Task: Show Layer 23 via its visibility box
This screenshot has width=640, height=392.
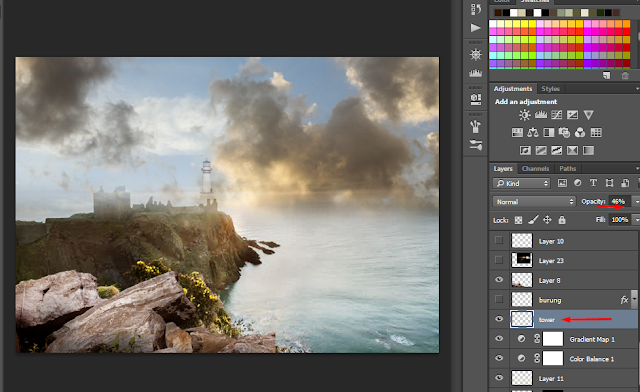Action: (499, 260)
